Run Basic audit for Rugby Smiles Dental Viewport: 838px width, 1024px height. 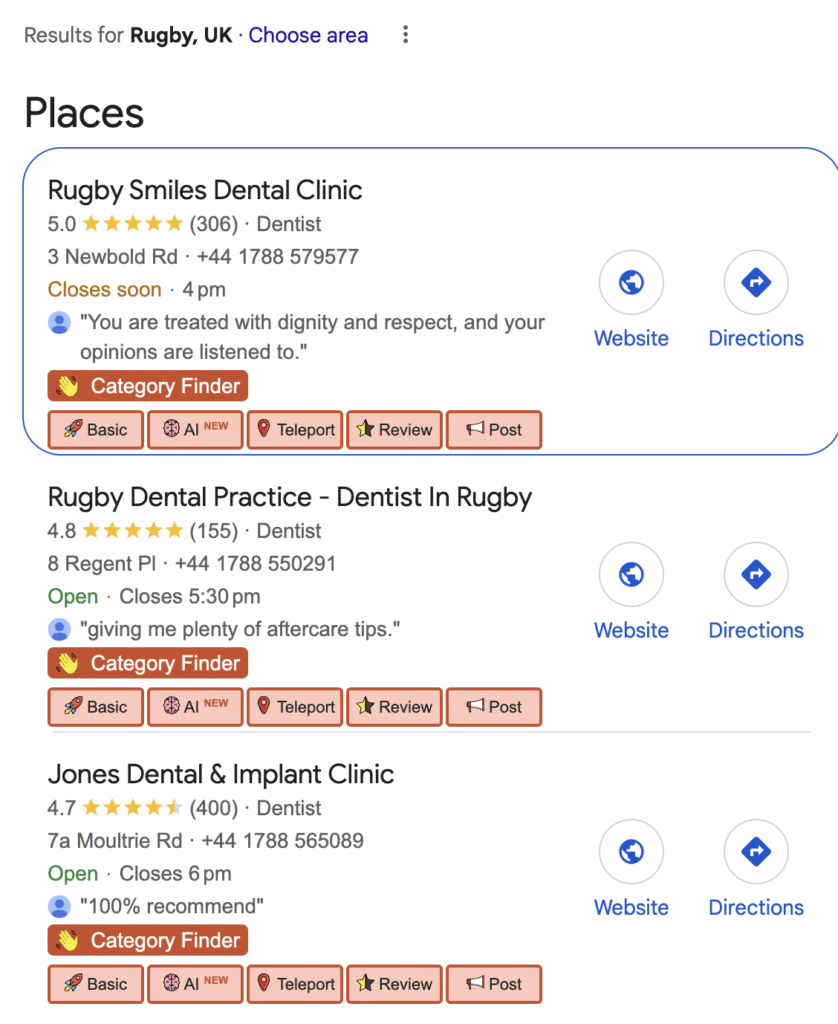pyautogui.click(x=96, y=430)
